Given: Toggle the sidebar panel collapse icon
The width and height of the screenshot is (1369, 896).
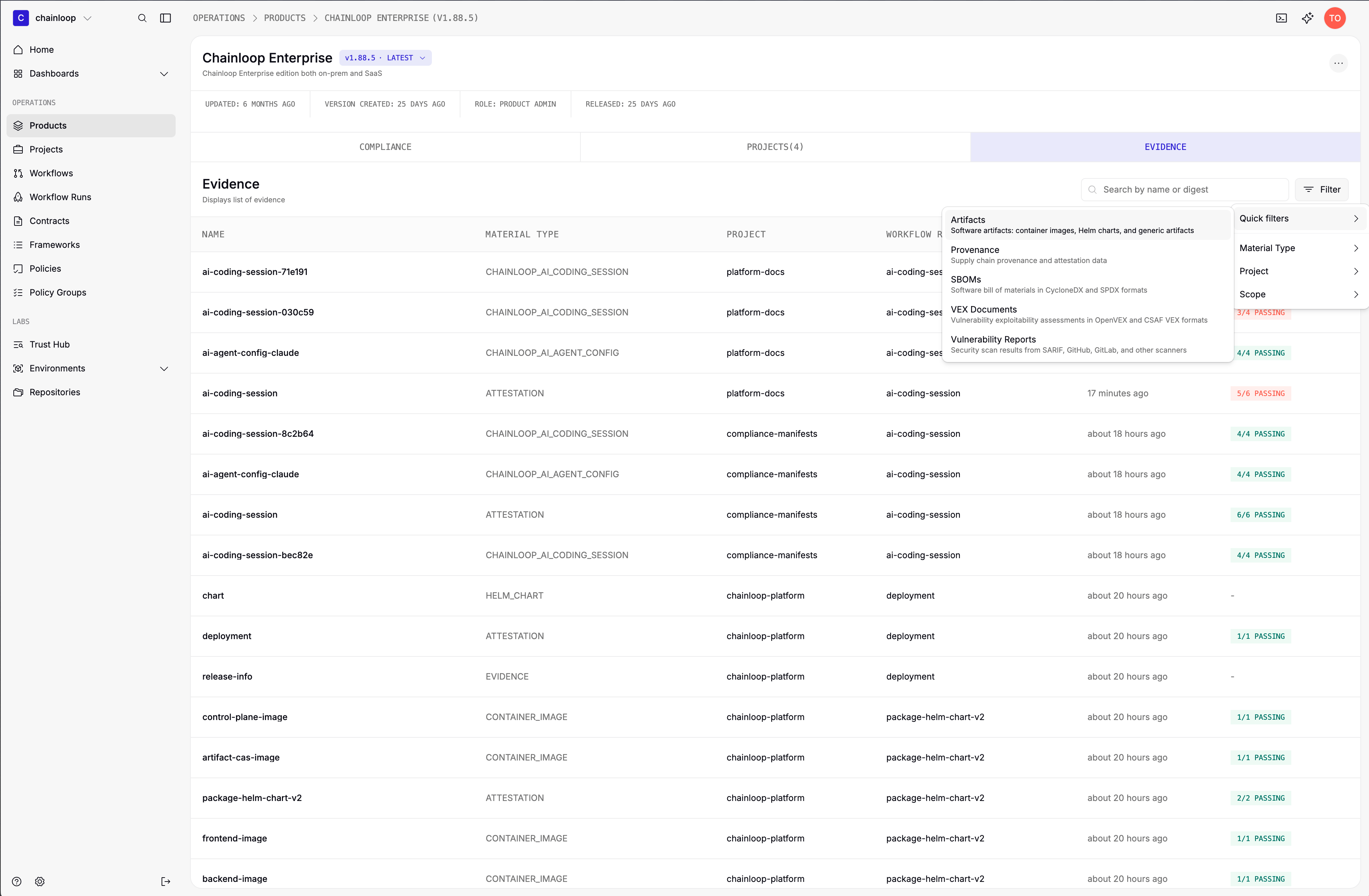Looking at the screenshot, I should click(x=166, y=18).
